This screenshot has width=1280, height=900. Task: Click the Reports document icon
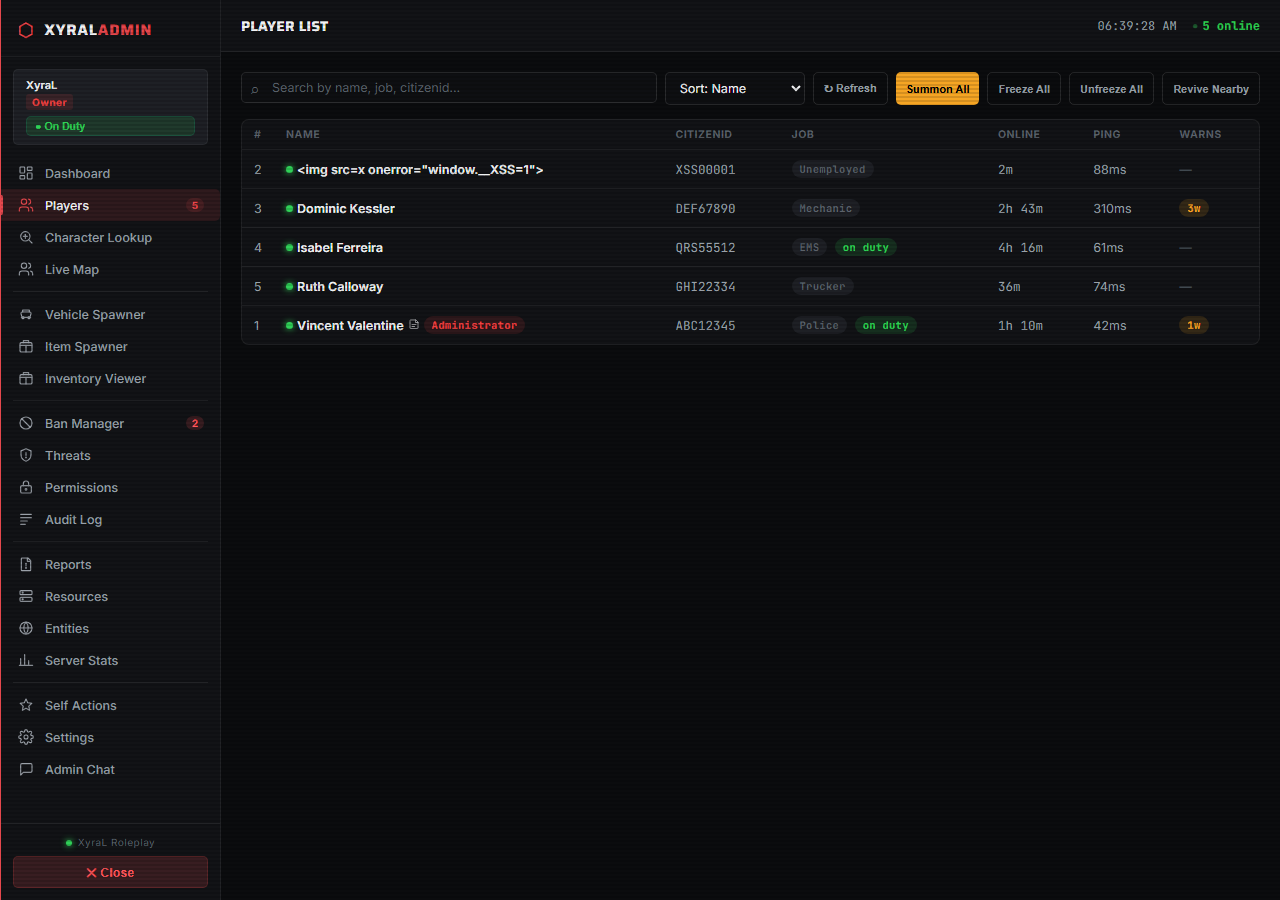coord(26,564)
